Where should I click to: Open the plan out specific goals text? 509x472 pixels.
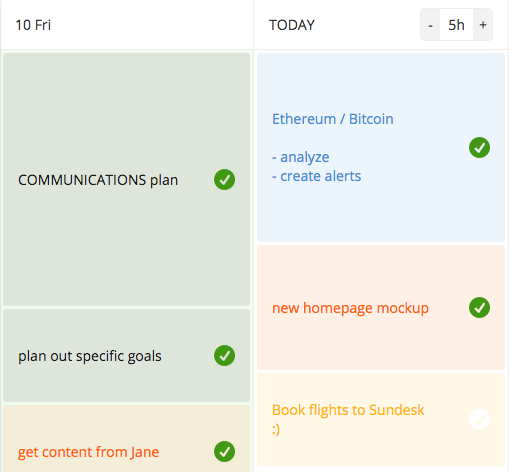click(x=90, y=356)
